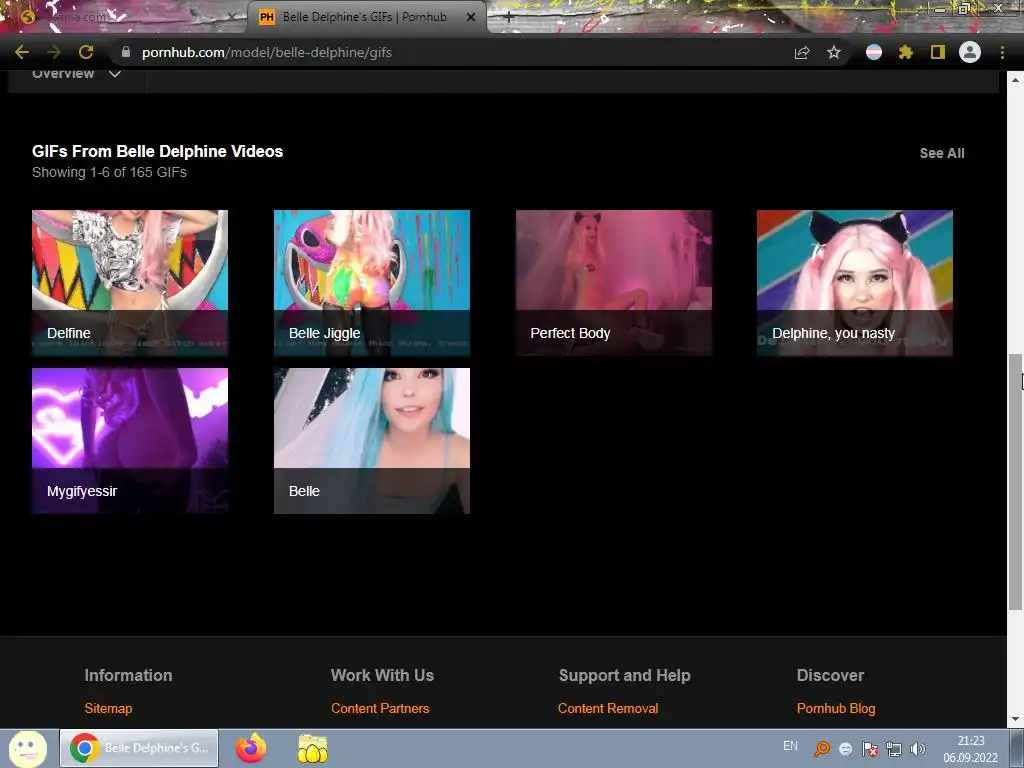Screen dimensions: 1024x768
Task: Click the share page icon in address bar
Action: click(802, 52)
